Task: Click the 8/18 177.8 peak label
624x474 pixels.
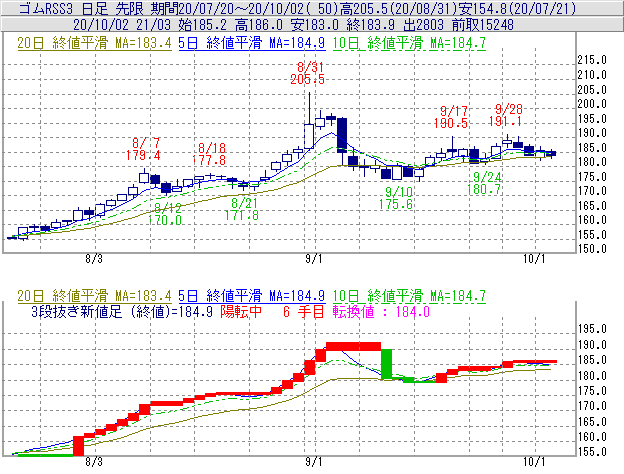Action: click(209, 154)
